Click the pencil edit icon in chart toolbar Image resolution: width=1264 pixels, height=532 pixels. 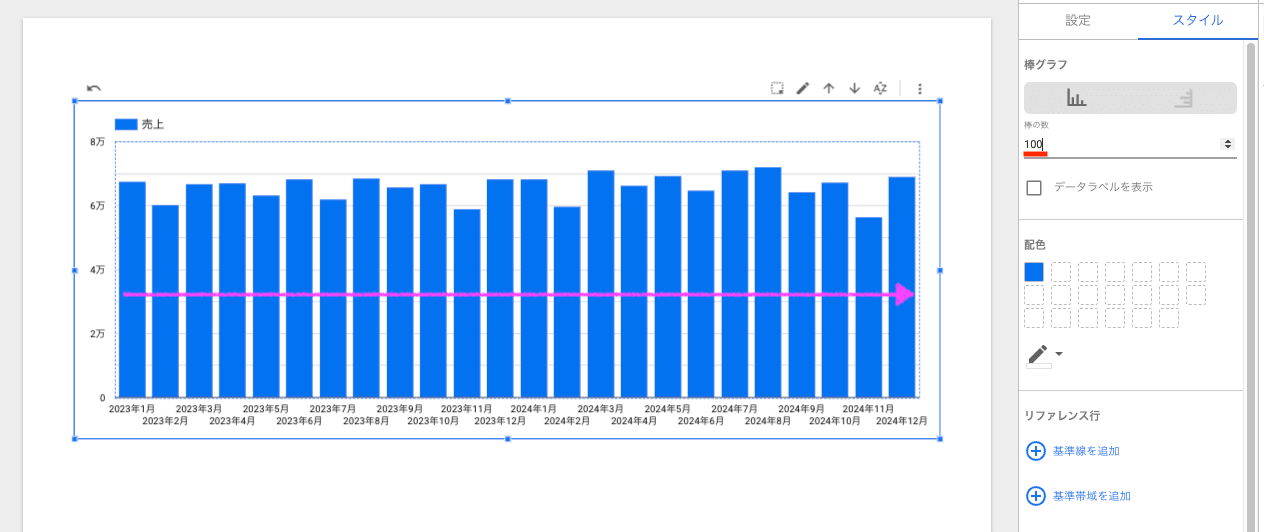[x=802, y=88]
